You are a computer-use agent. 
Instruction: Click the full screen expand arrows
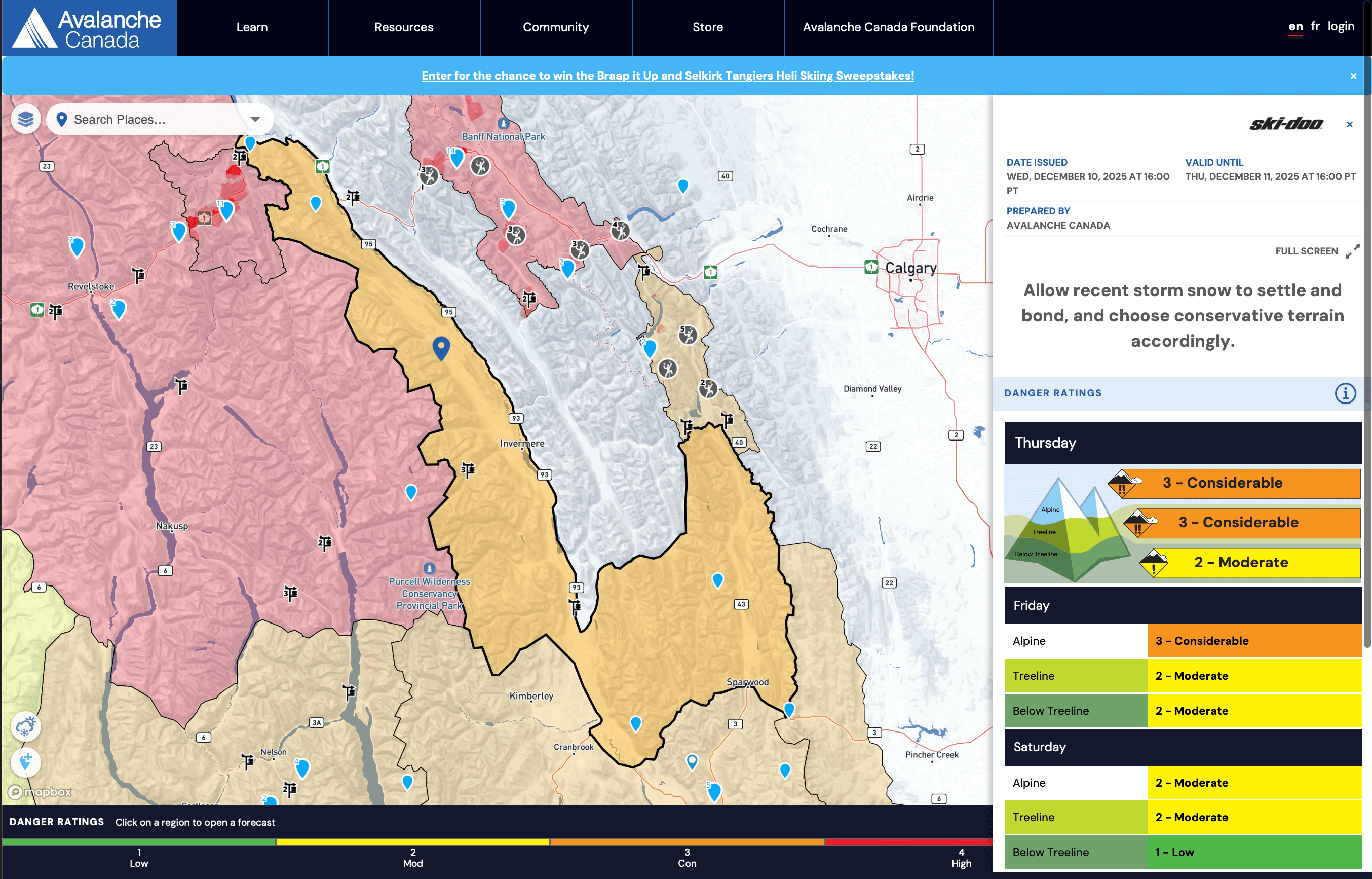(1352, 252)
